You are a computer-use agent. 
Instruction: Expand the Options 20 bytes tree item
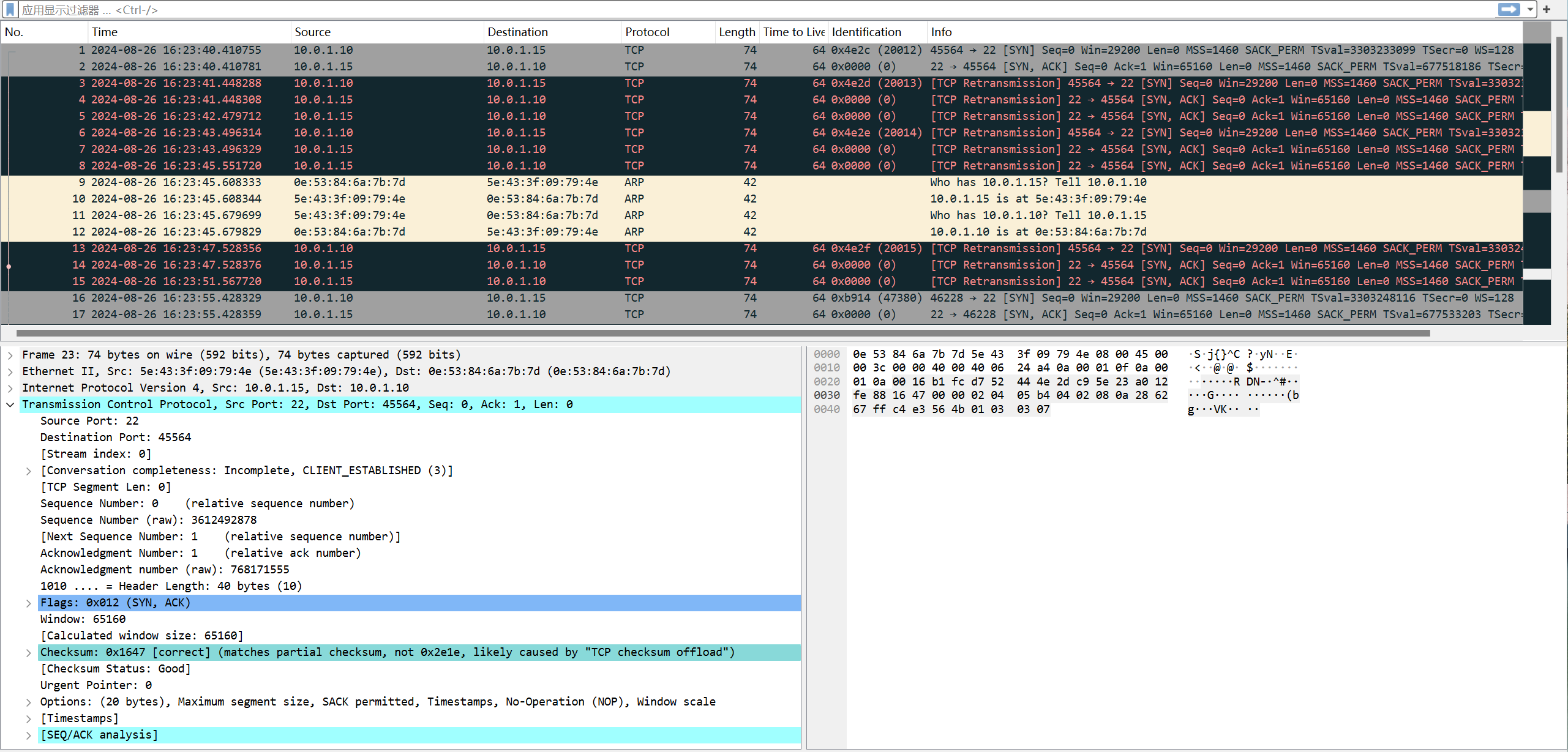(x=29, y=702)
